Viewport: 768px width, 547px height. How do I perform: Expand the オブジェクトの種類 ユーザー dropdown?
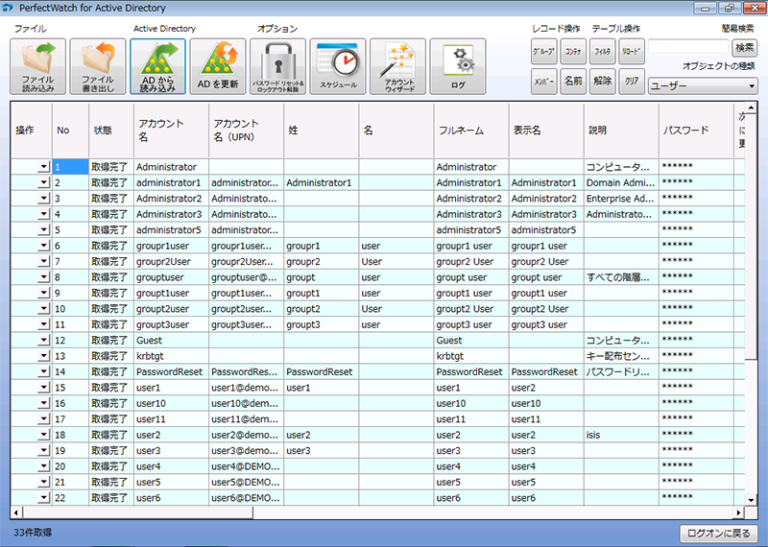tap(703, 86)
